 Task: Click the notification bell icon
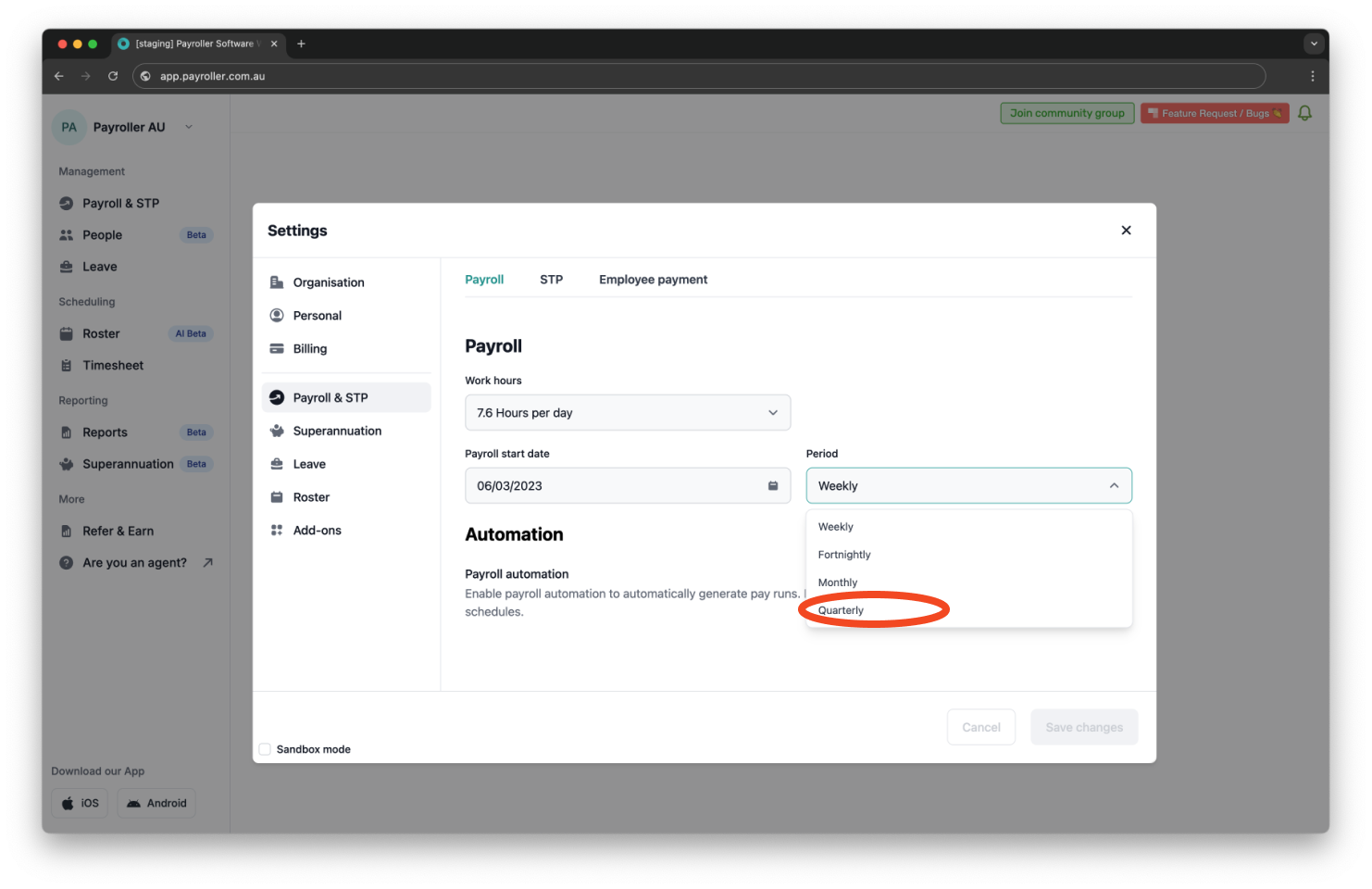[x=1304, y=113]
